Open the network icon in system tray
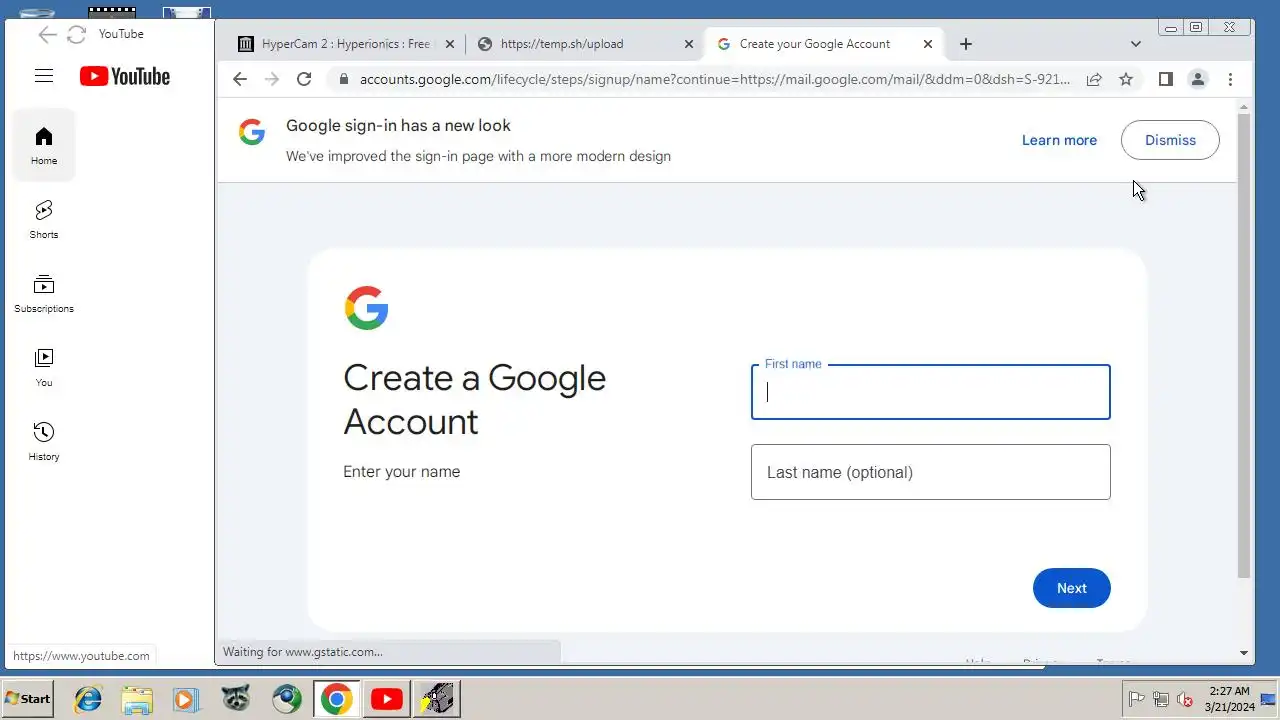The image size is (1280, 720). [x=1161, y=699]
